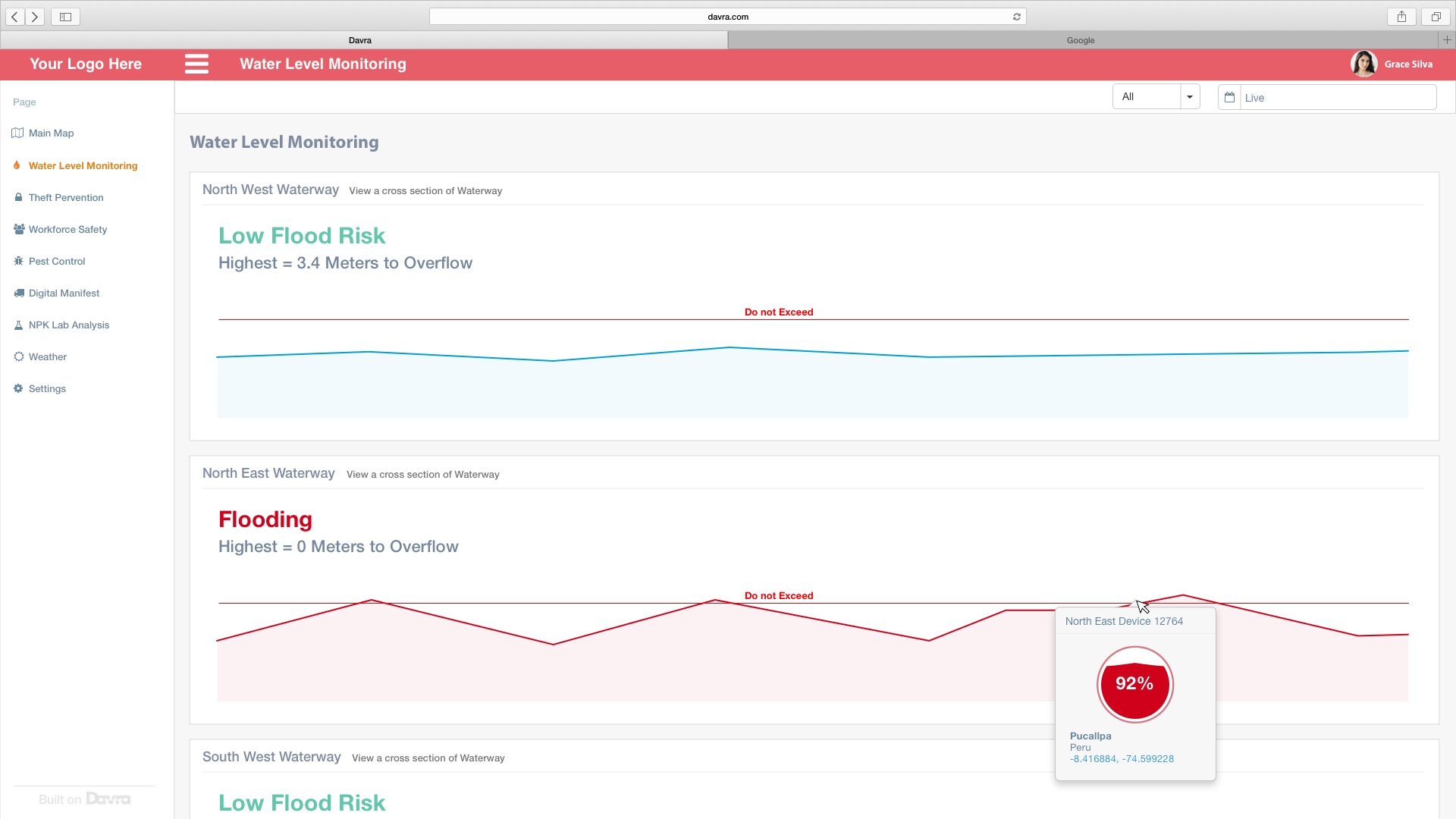1456x819 pixels.
Task: Toggle the browser sidebar button
Action: point(65,17)
